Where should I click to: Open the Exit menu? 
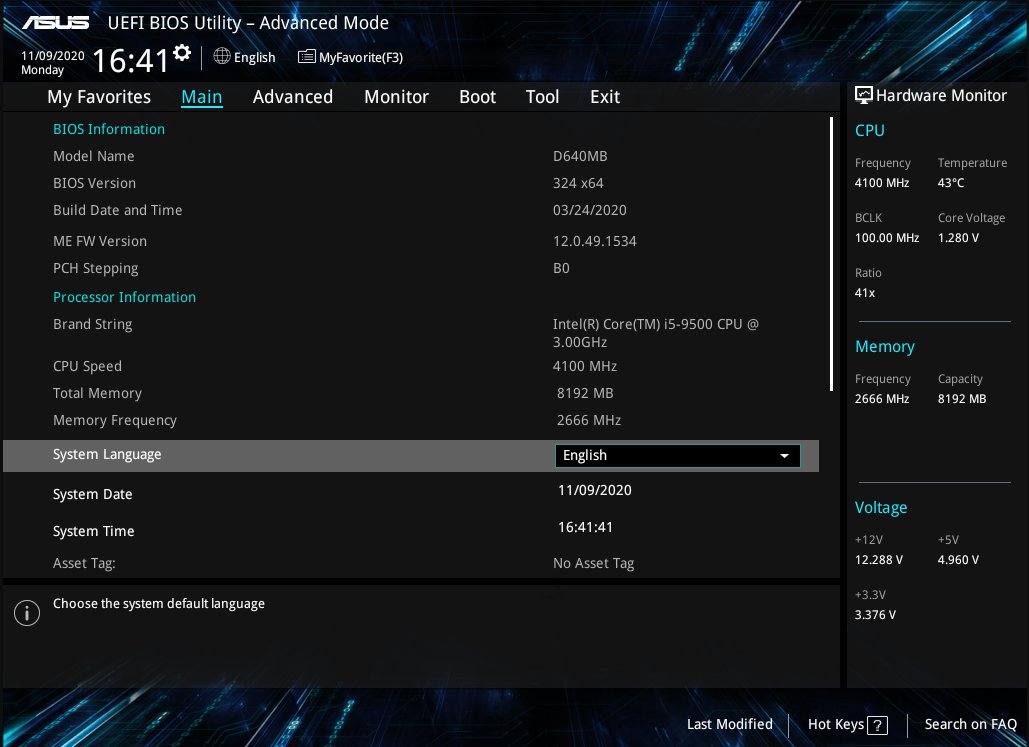pyautogui.click(x=604, y=96)
